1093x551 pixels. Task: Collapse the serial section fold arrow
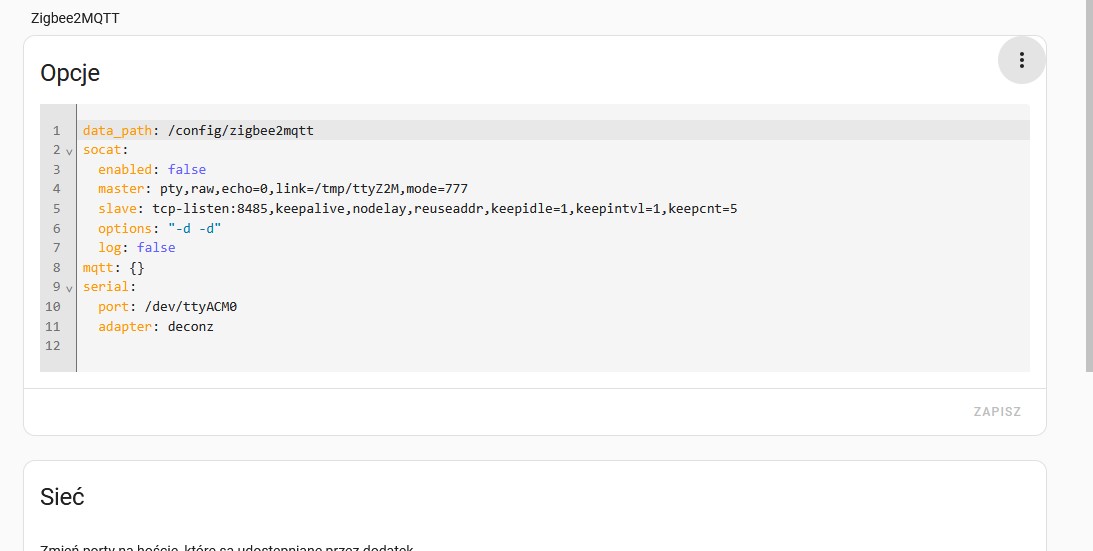click(69, 288)
